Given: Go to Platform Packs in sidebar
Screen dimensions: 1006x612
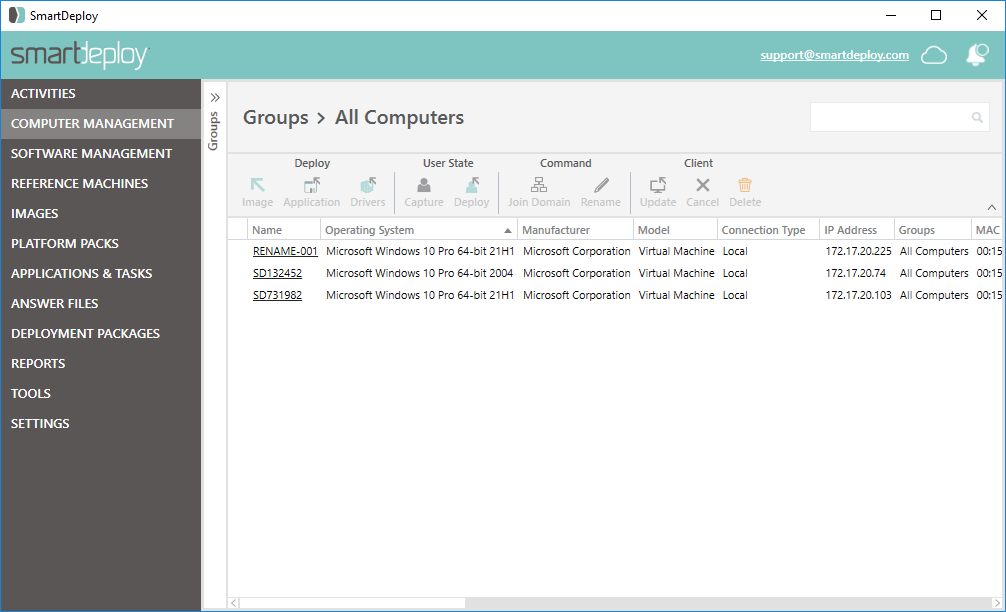Looking at the screenshot, I should [x=65, y=243].
